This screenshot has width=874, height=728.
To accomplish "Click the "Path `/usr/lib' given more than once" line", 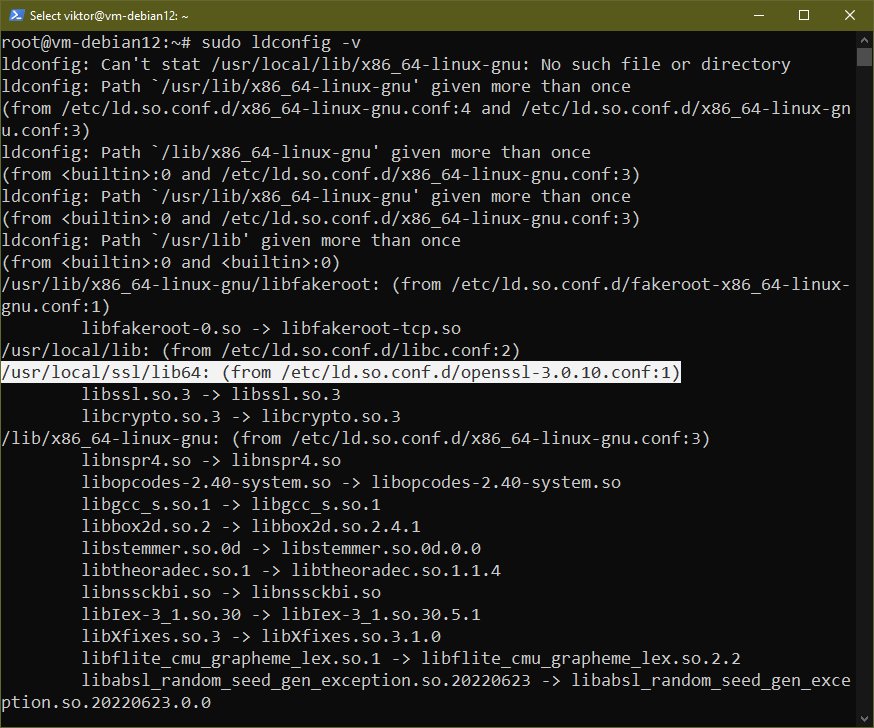I will click(x=231, y=240).
